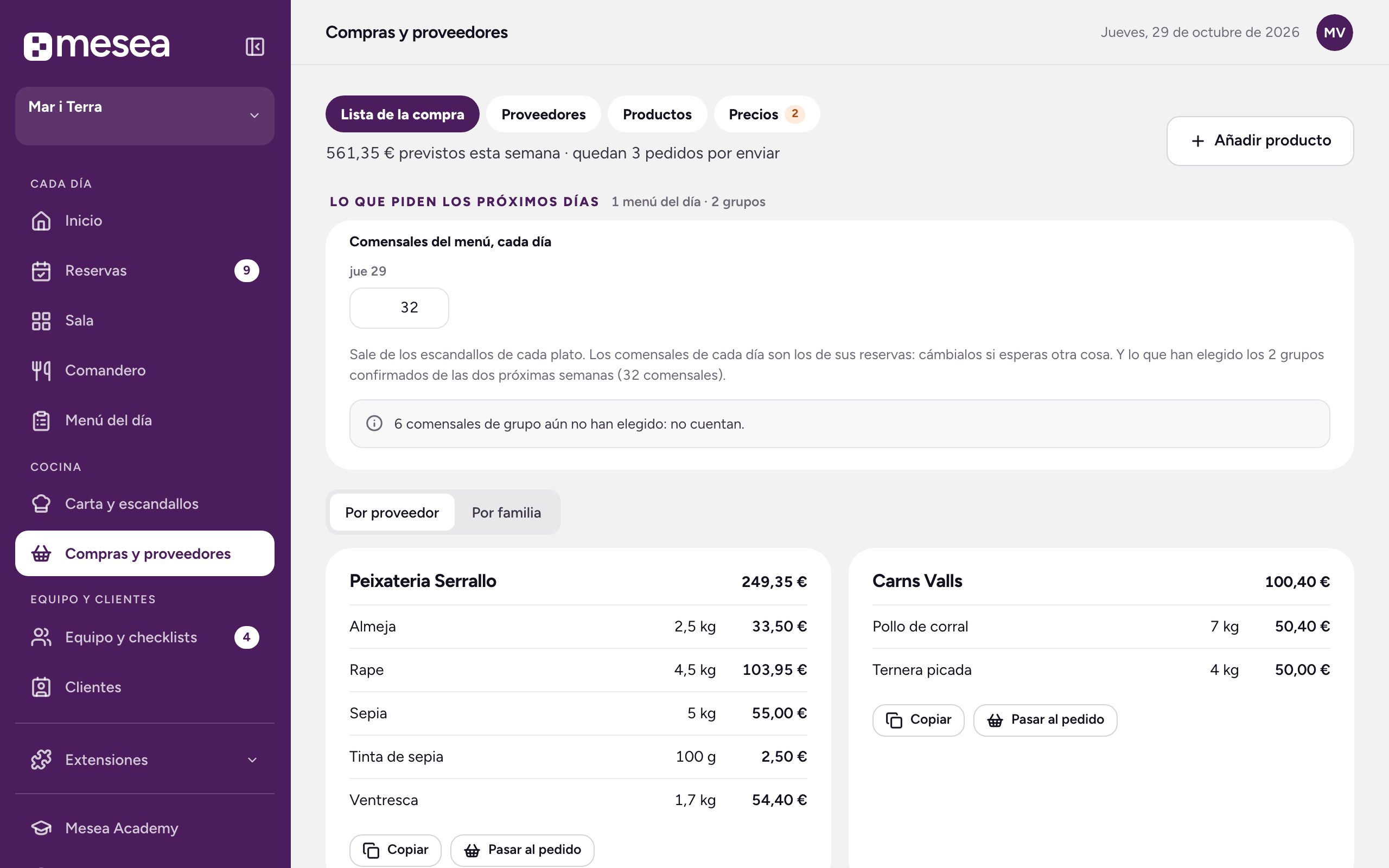
Task: Click the Peixateria Serrallo heading
Action: 423,581
